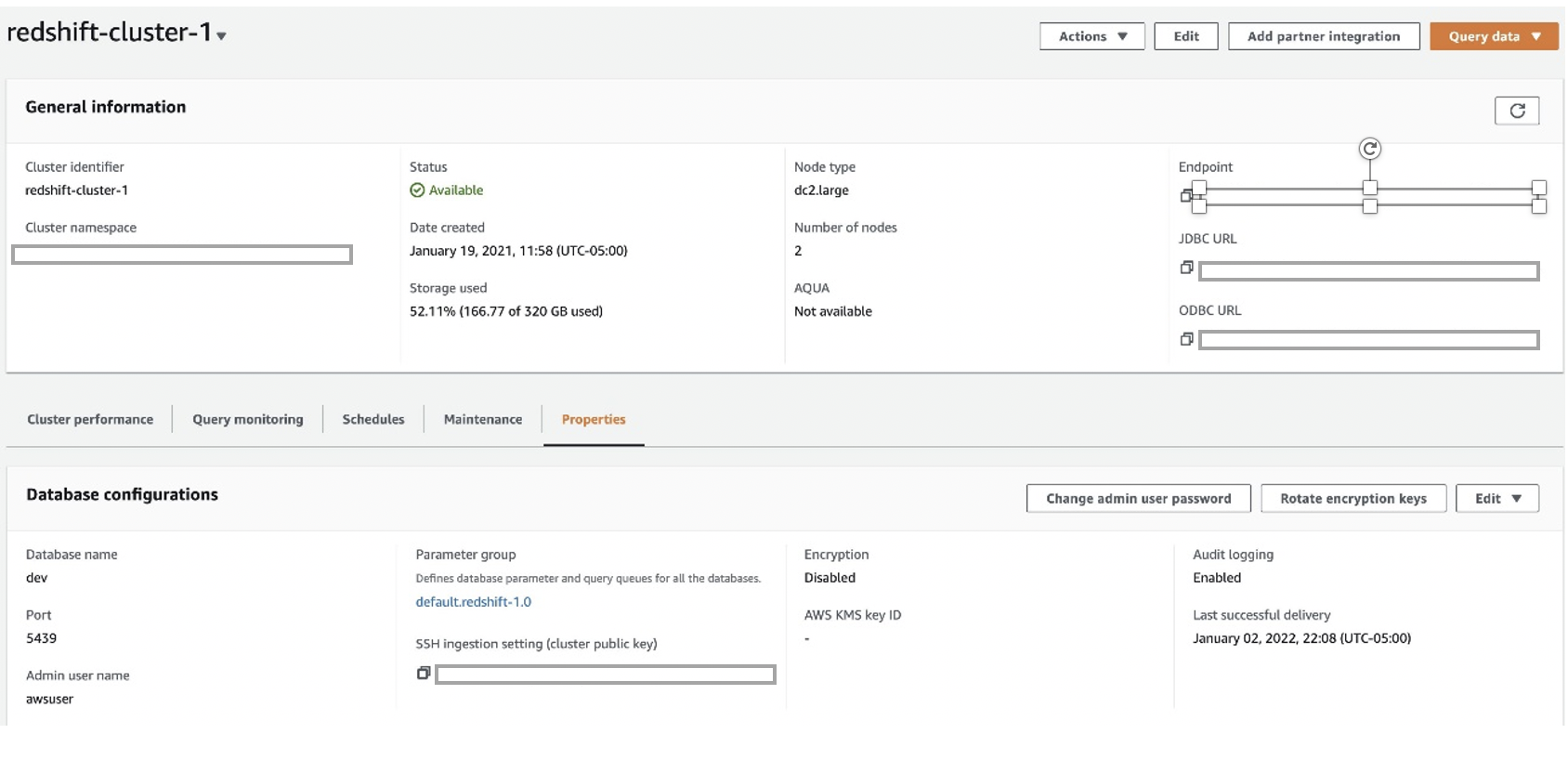Switch to the Cluster performance tab
Screen dimensions: 1568x760
click(90, 419)
